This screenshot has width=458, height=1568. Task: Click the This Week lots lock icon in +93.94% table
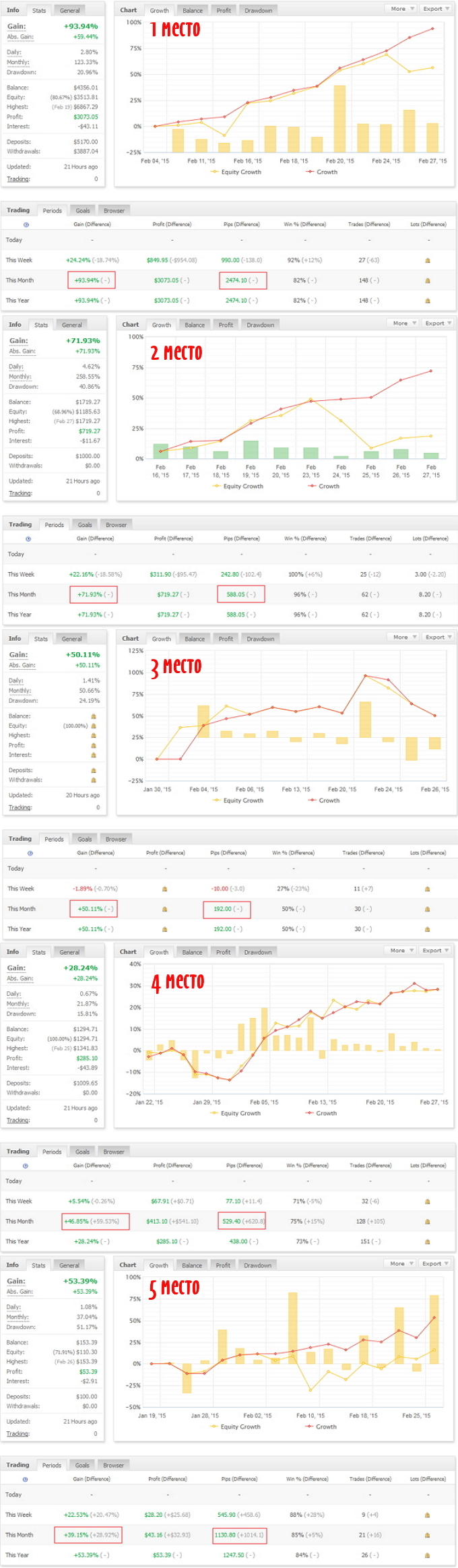click(x=428, y=260)
